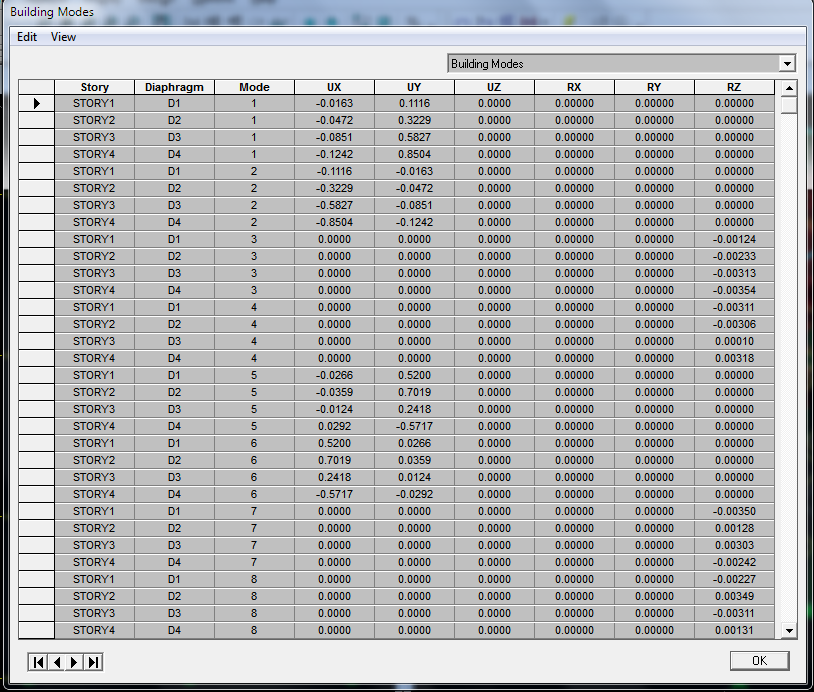Open the Building Modes table dropdown
Viewport: 814px width, 692px height.
coord(787,64)
